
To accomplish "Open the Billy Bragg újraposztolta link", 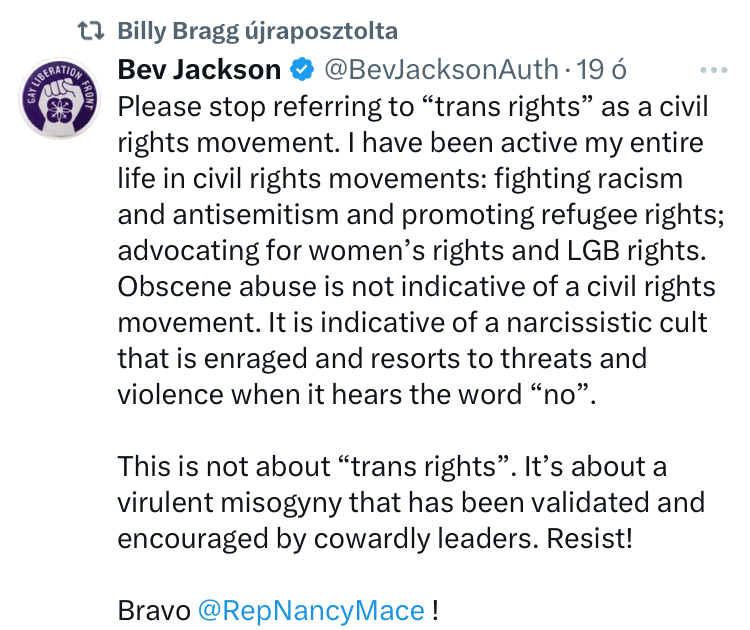I will (x=257, y=30).
